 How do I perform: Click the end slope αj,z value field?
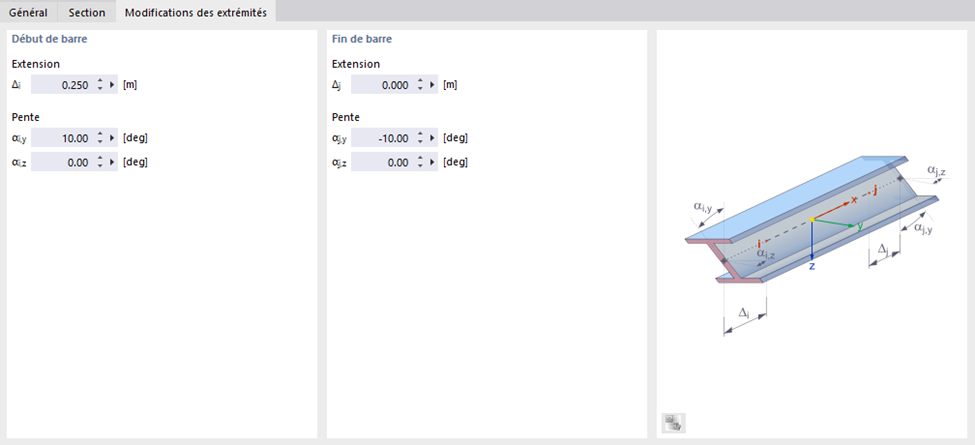point(382,162)
